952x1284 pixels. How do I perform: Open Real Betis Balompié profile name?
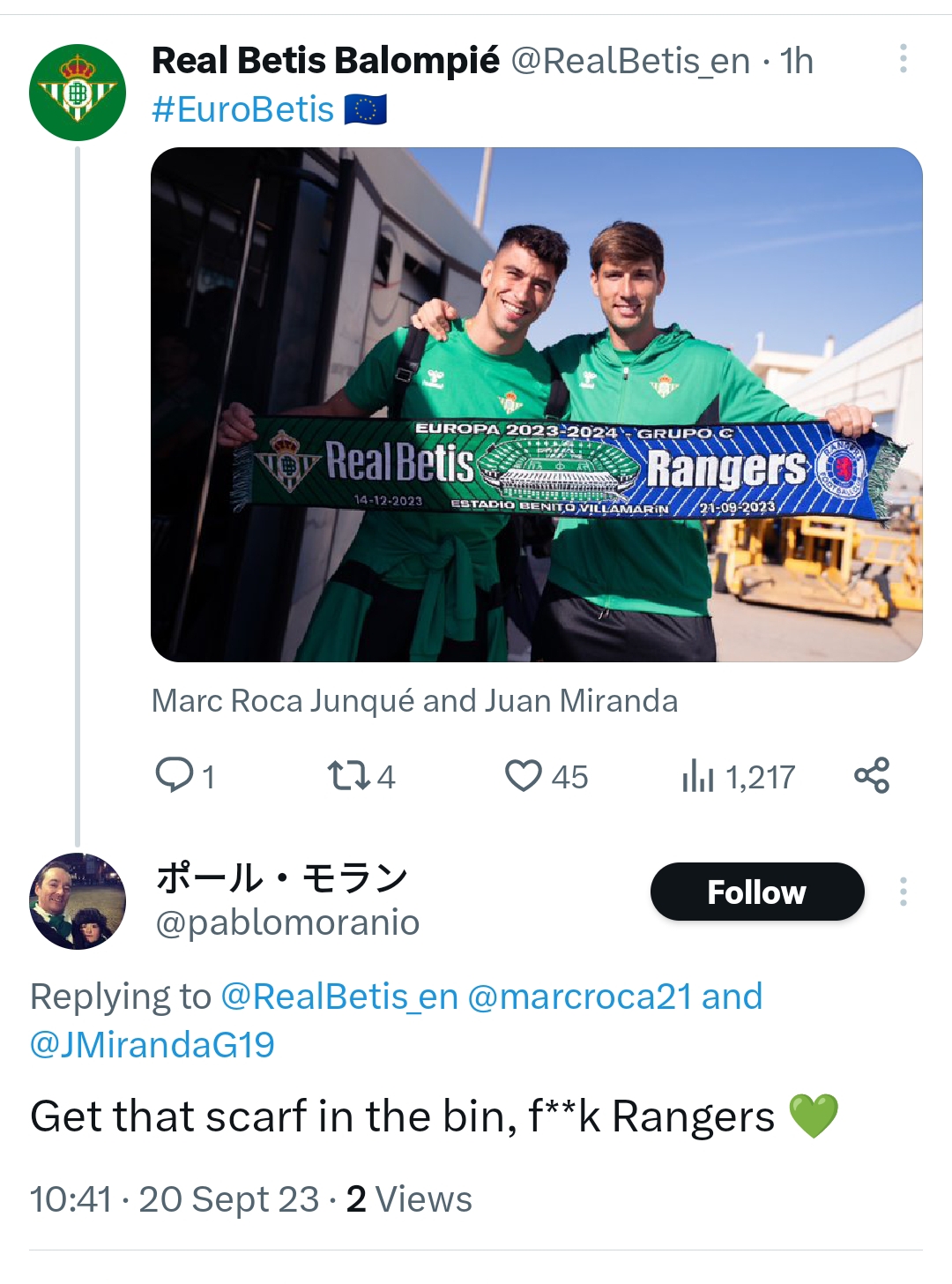tap(325, 61)
